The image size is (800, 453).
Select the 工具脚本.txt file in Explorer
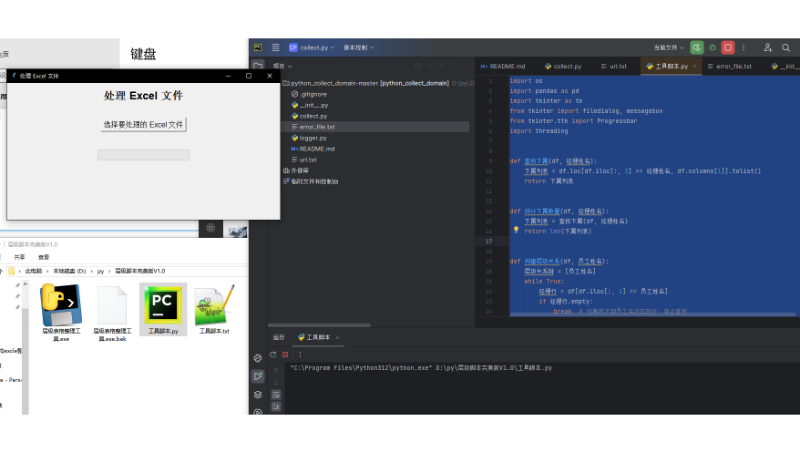[x=214, y=311]
